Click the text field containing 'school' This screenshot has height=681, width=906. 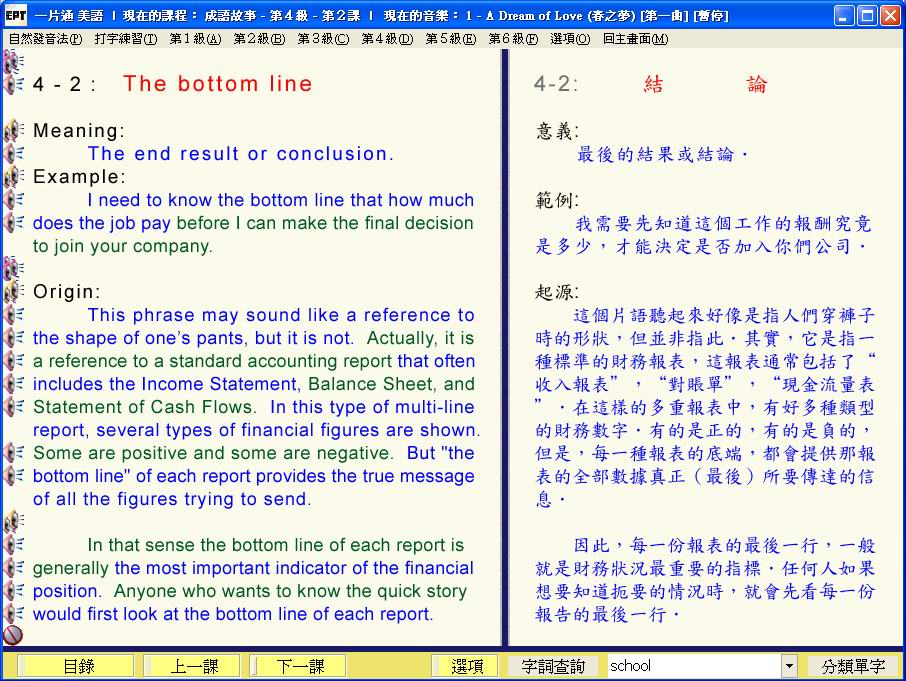(x=693, y=666)
